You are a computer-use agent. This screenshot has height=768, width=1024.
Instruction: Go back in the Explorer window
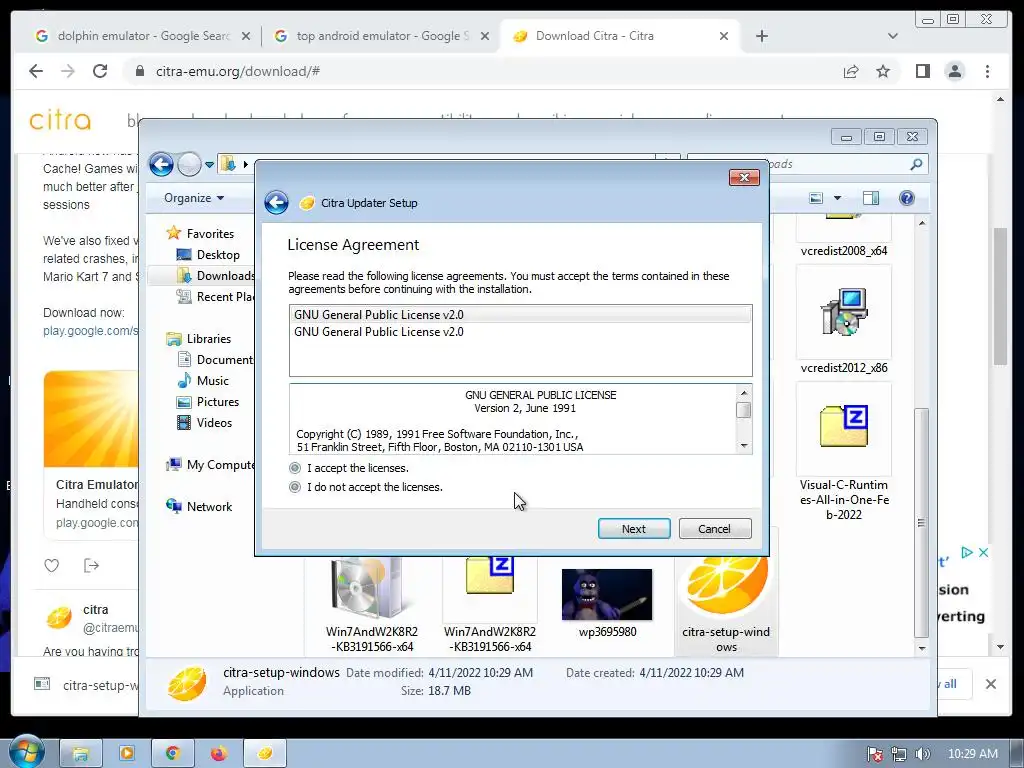(161, 164)
